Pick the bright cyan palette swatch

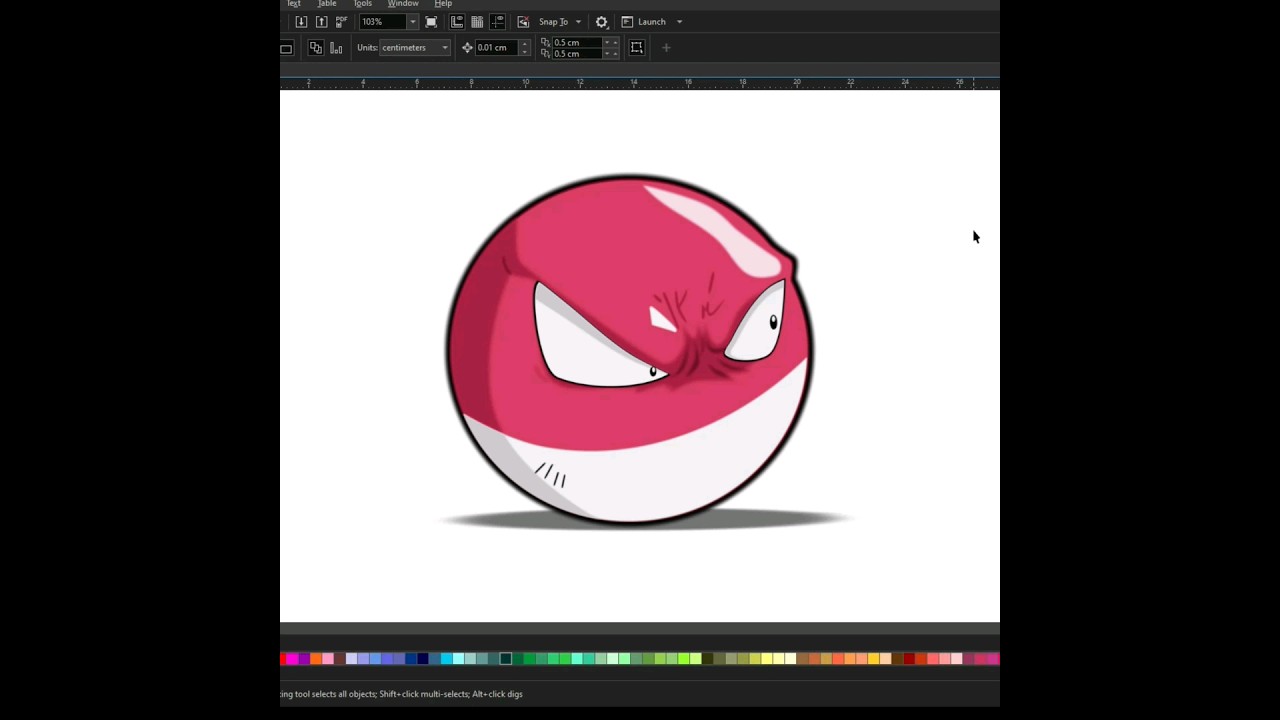coord(446,659)
